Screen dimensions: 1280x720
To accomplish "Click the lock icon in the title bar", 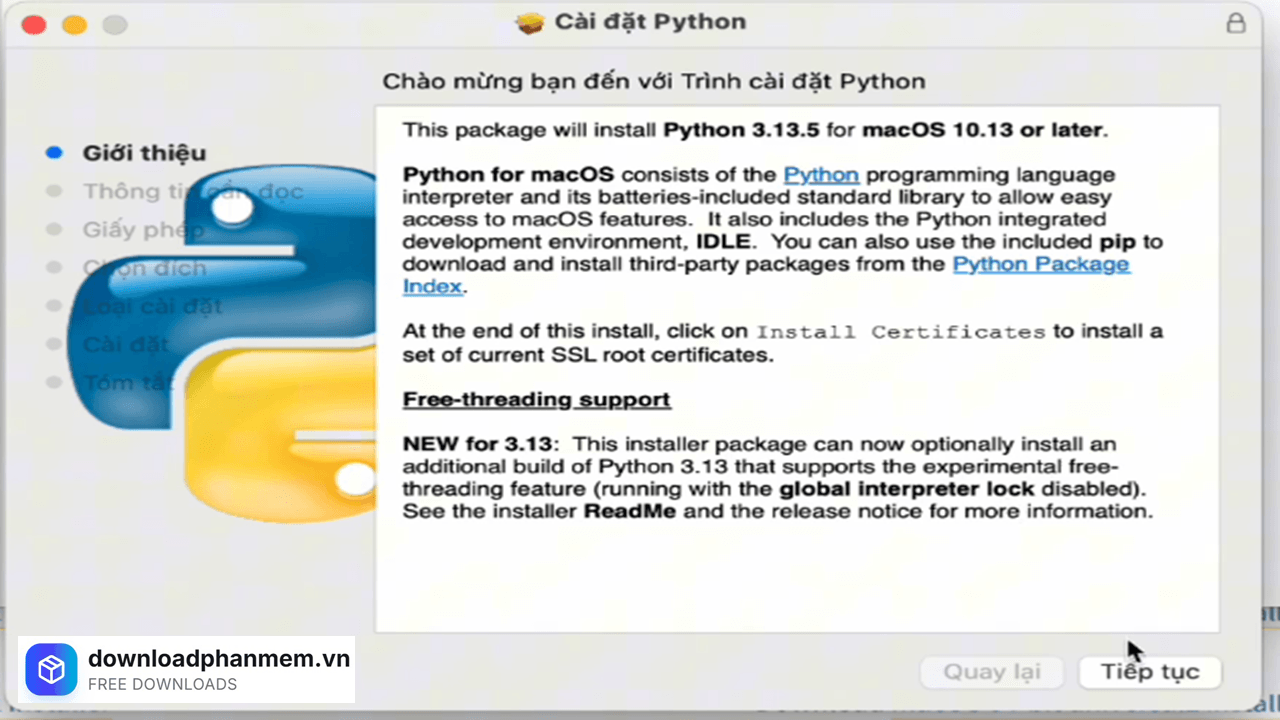I will click(1236, 23).
